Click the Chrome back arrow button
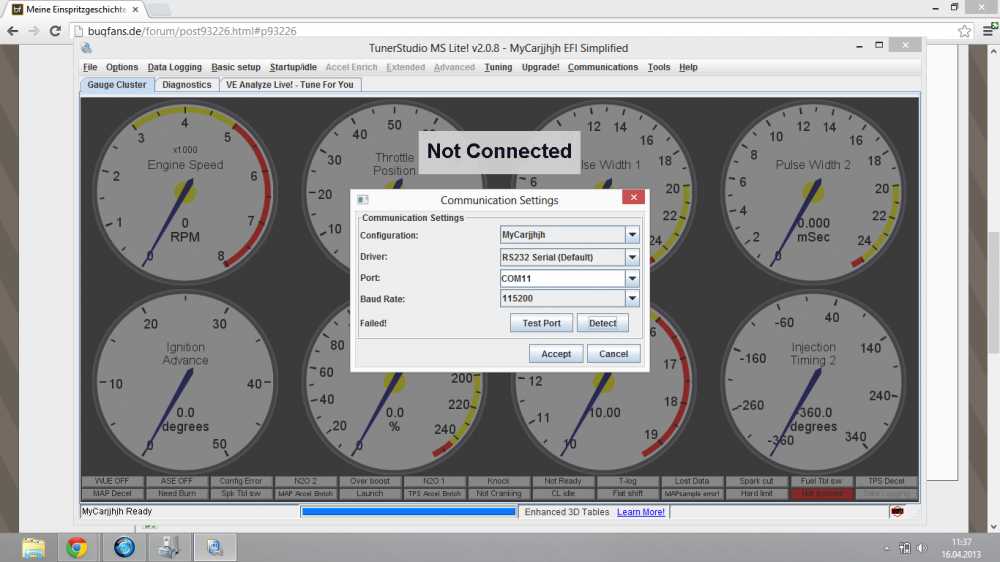The height and width of the screenshot is (562, 1000). point(13,31)
